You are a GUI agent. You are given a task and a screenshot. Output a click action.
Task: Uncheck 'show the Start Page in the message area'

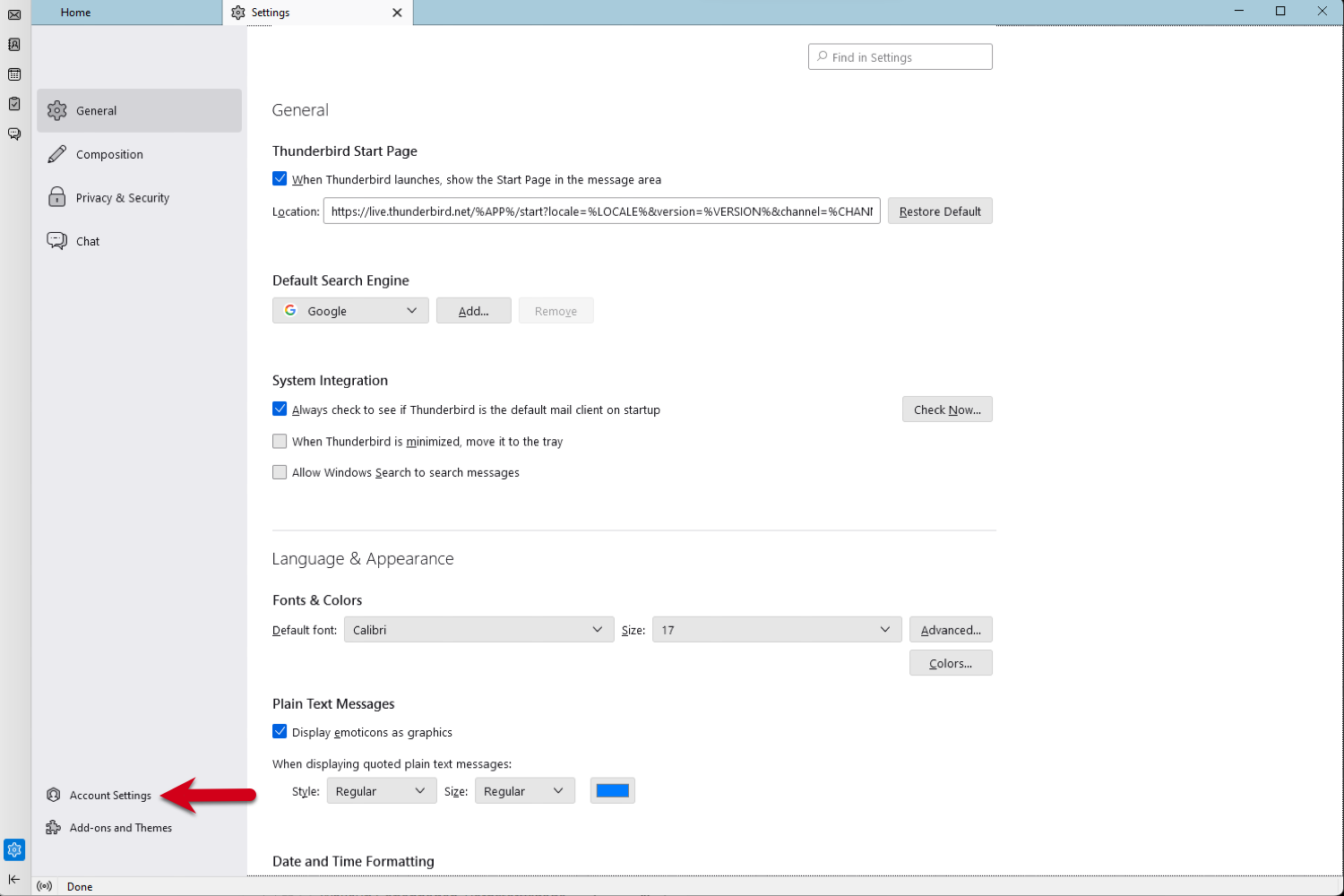pyautogui.click(x=280, y=178)
